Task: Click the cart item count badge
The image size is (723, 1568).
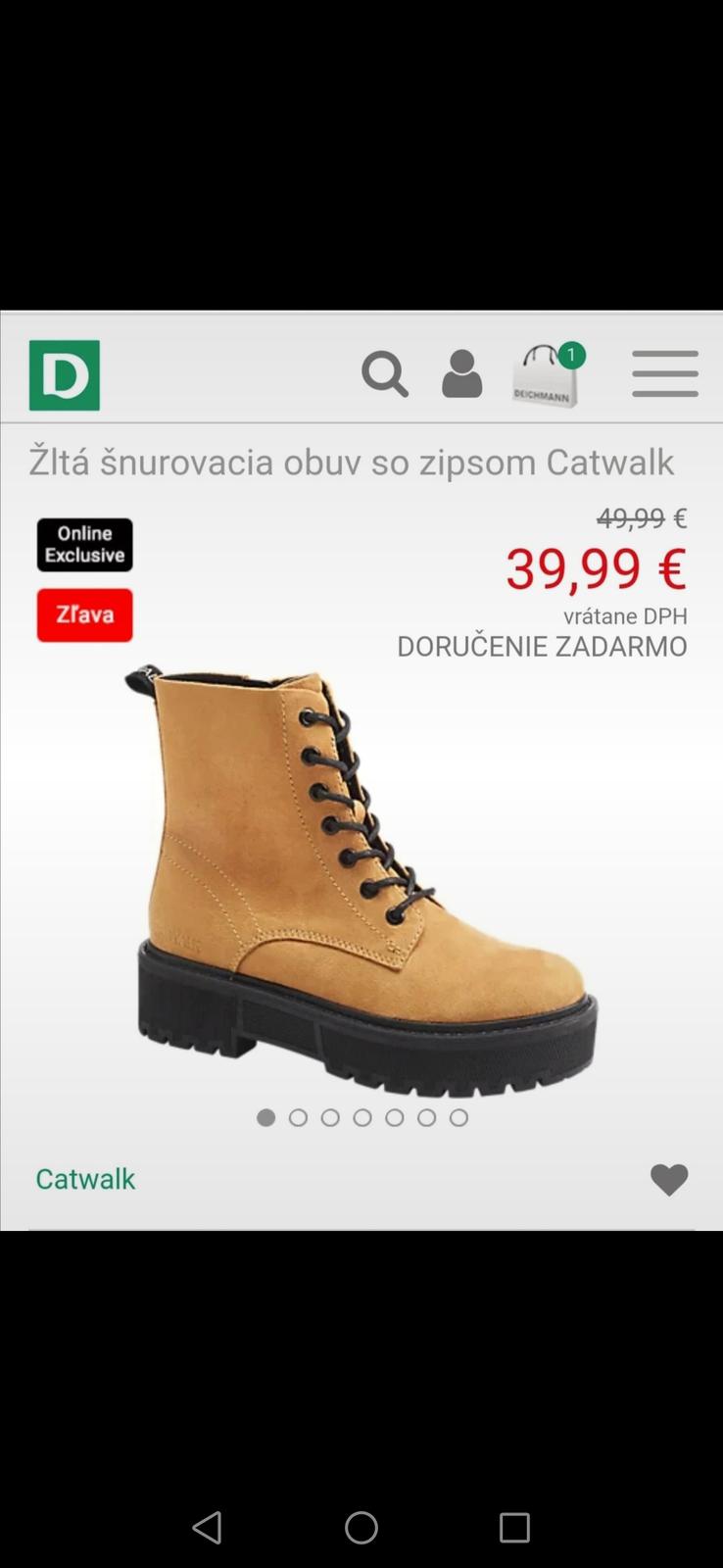Action: coord(571,355)
